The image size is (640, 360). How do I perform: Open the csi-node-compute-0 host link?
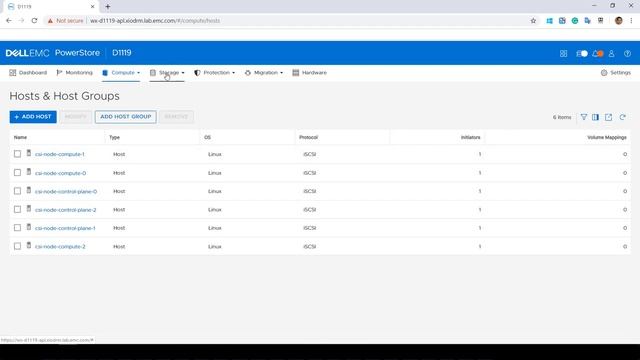60,173
